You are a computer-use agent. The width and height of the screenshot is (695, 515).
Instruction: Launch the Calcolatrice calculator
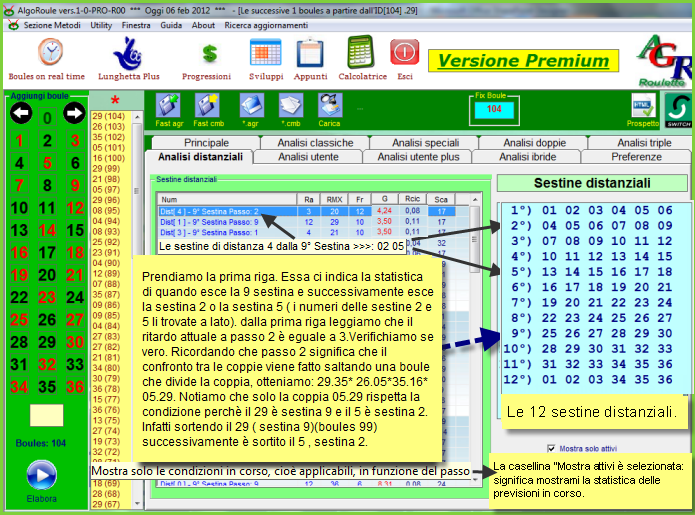(x=360, y=52)
